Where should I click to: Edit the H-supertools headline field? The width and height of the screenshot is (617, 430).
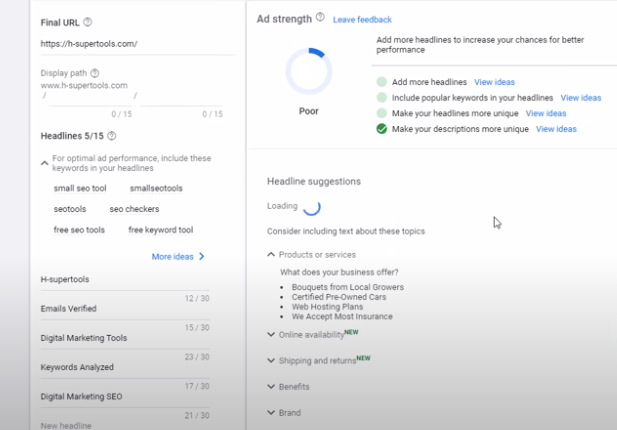click(125, 279)
